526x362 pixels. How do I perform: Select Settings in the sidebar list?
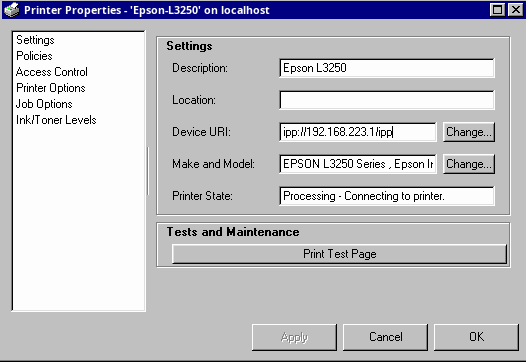click(x=35, y=40)
